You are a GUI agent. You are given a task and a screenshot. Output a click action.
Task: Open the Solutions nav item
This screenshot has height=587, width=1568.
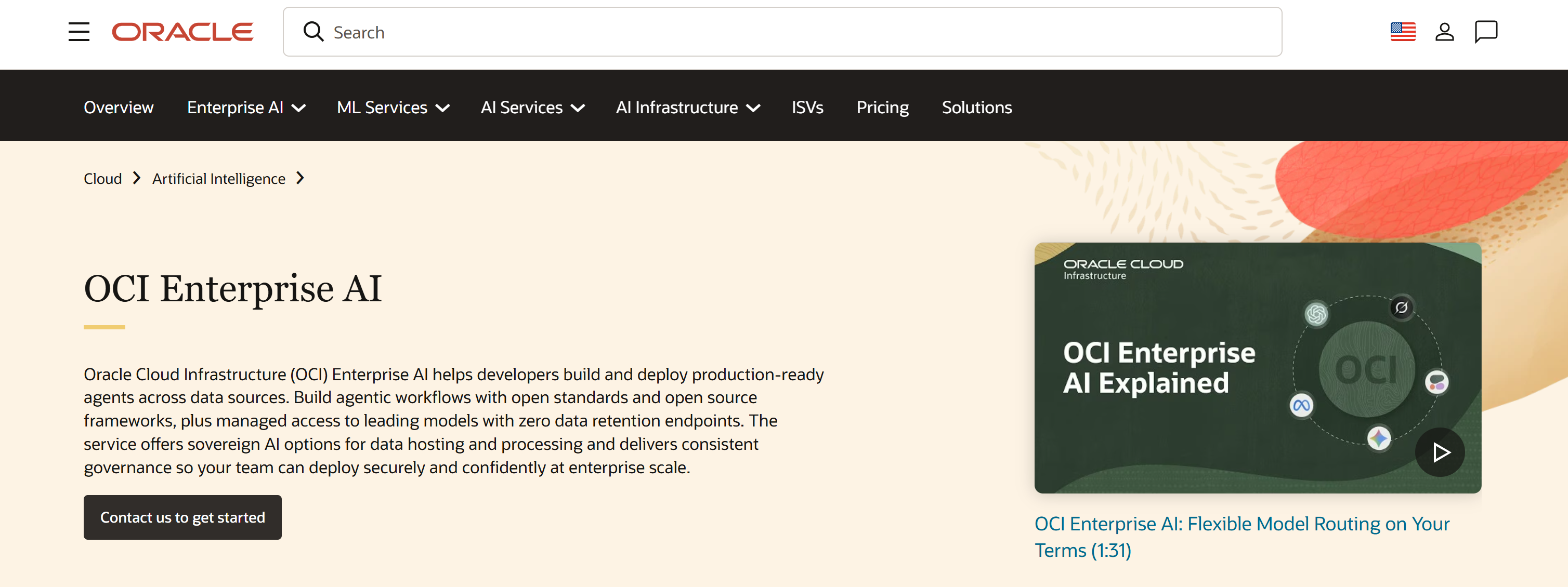tap(977, 107)
